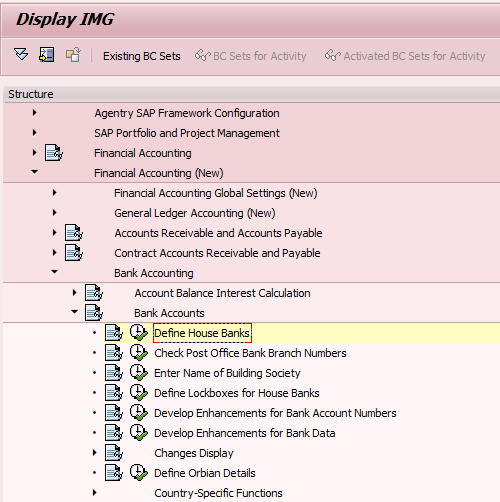Open documentation icon for Bank Accounts

point(94,313)
